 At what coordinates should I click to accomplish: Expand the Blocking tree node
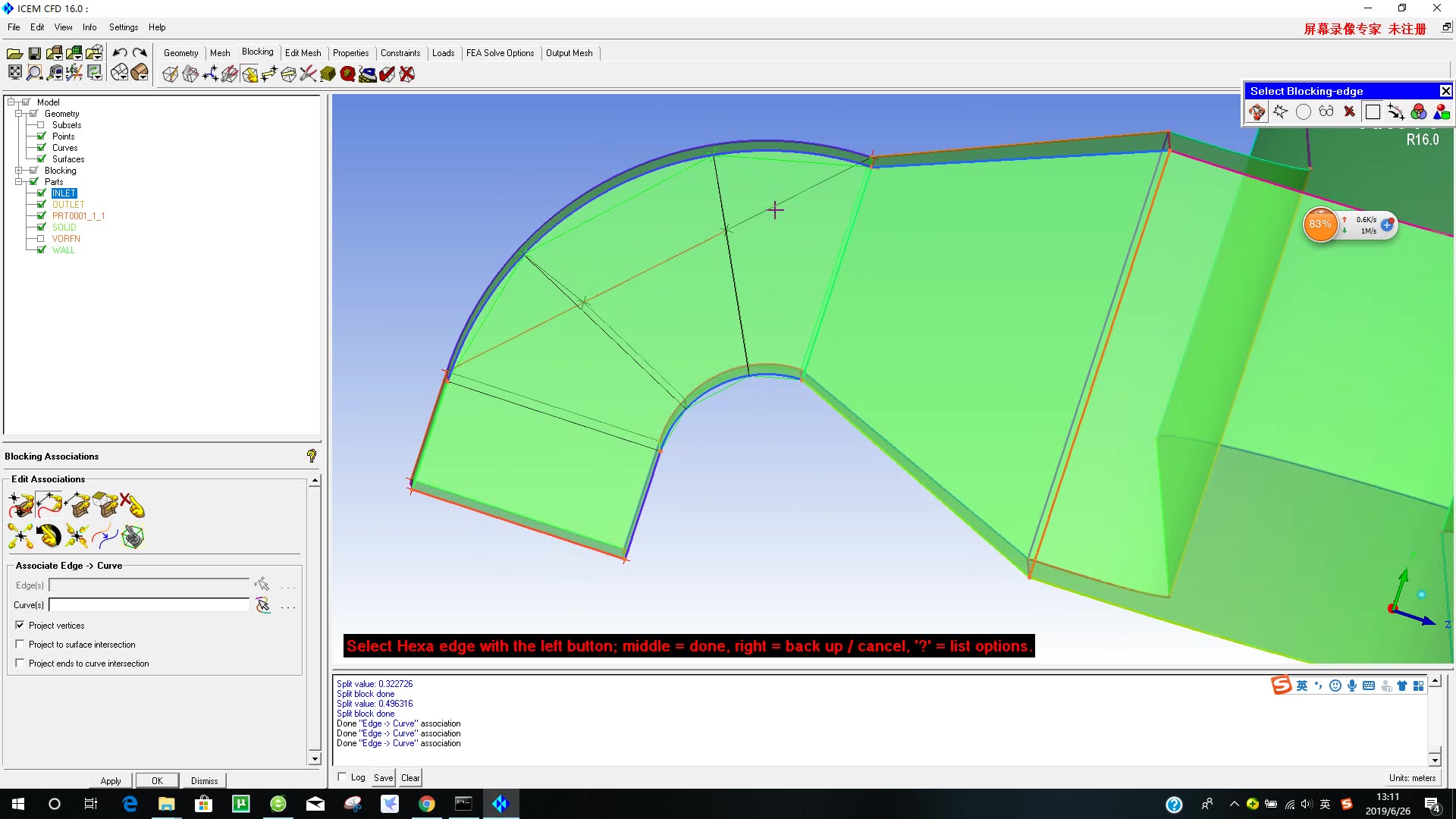[18, 171]
